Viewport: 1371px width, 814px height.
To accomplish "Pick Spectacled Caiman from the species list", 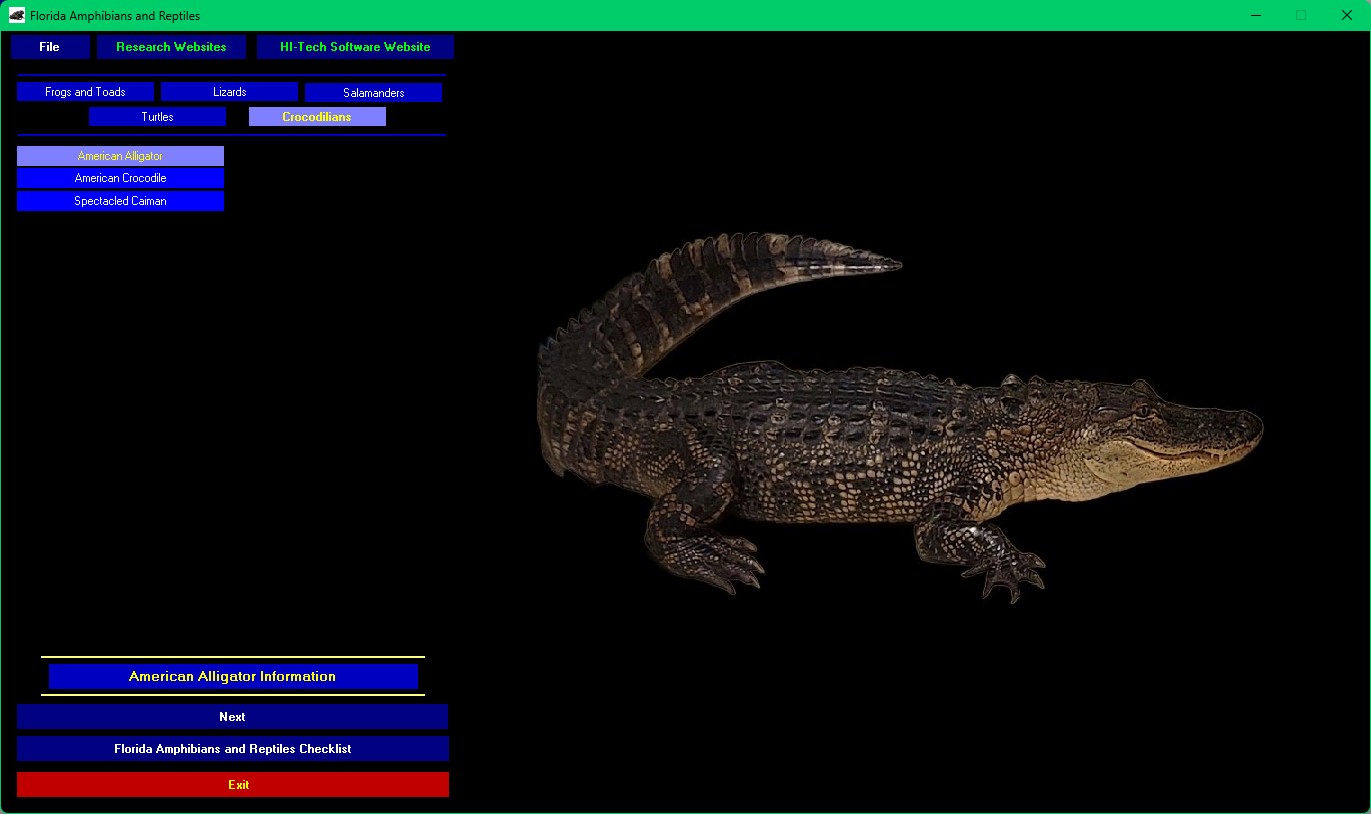I will point(120,201).
